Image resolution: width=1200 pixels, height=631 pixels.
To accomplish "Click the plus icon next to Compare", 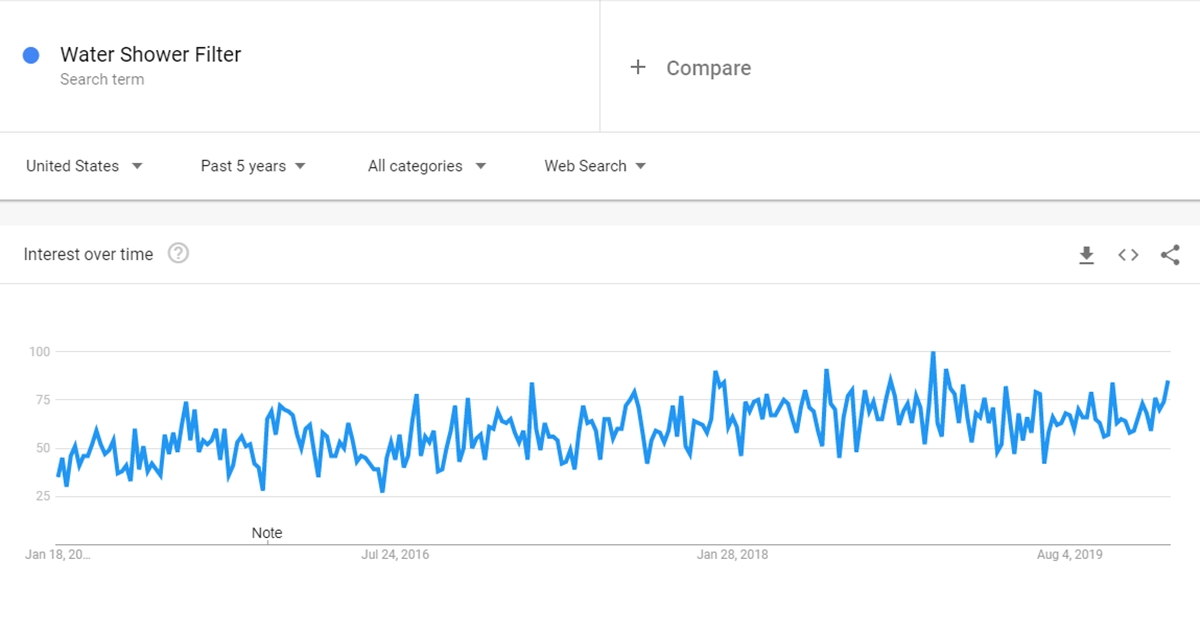I will click(x=638, y=67).
